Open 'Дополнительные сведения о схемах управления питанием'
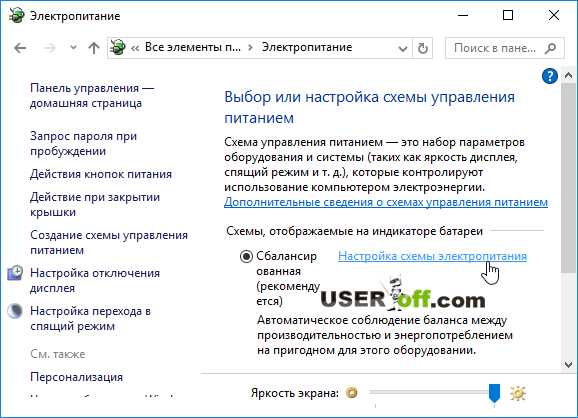This screenshot has width=578, height=418. click(386, 202)
